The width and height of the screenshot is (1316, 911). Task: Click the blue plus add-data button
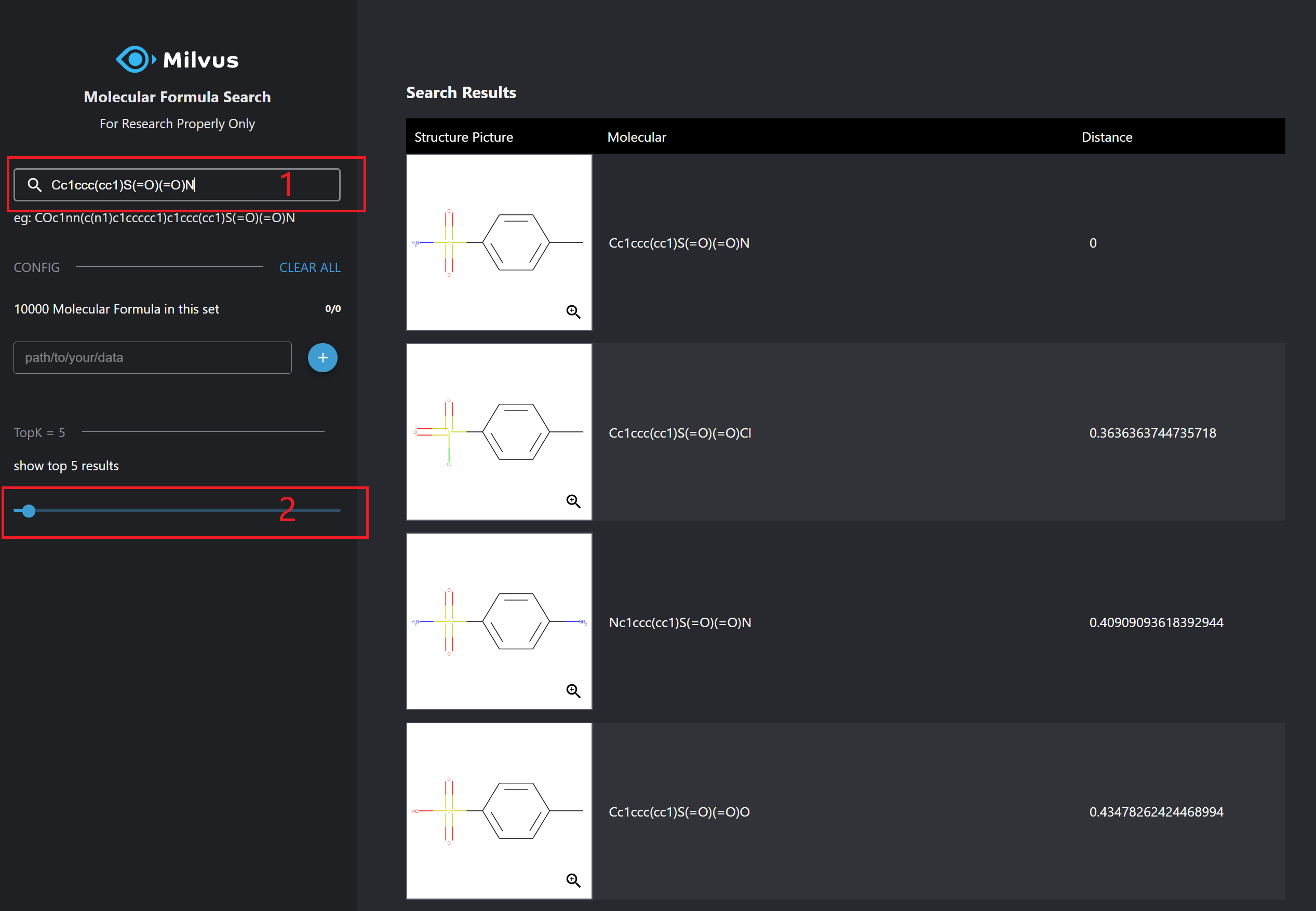coord(323,358)
